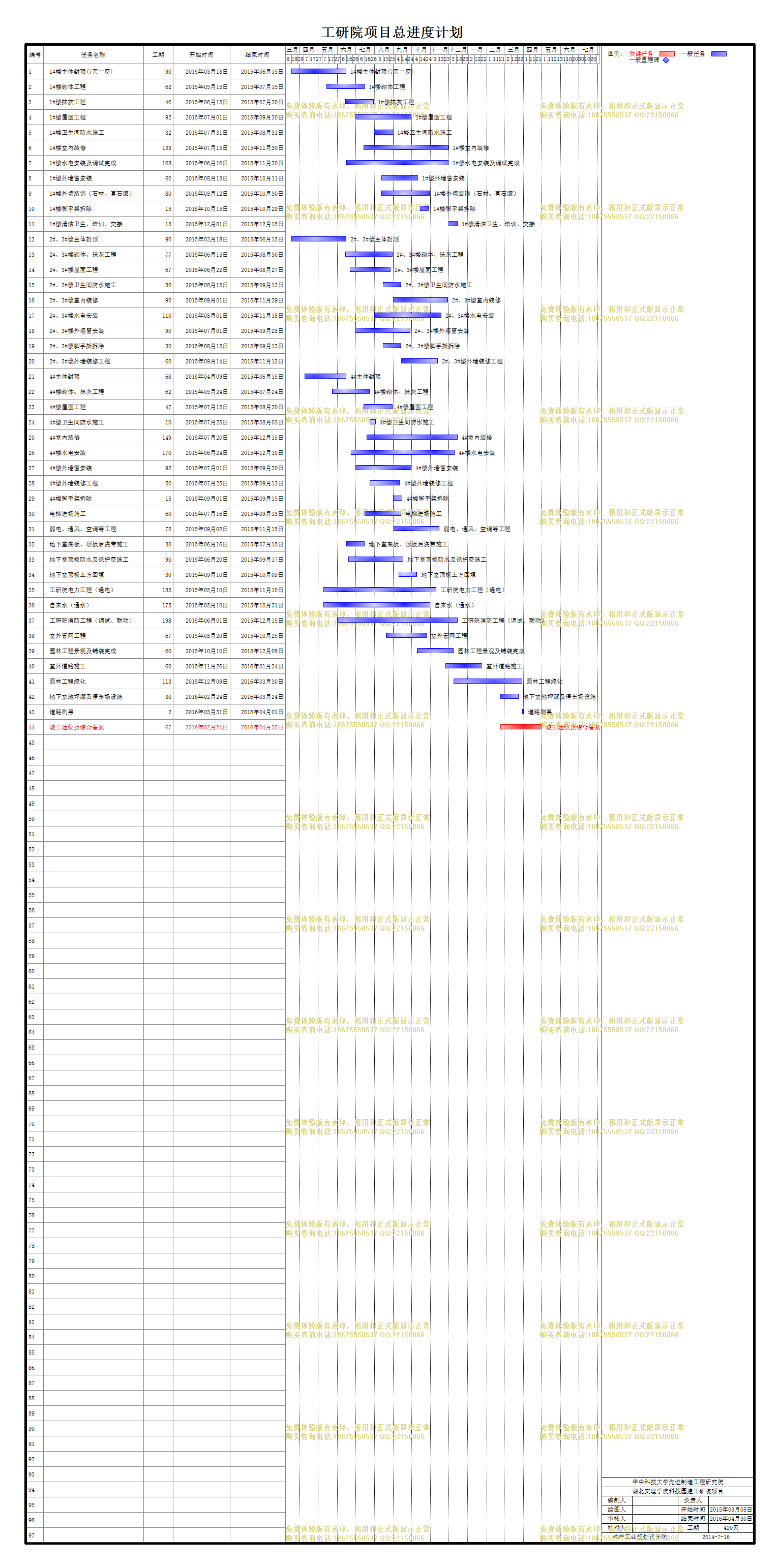The image size is (779, 1568).
Task: Click the 八月 month in timeline header
Action: [x=384, y=50]
